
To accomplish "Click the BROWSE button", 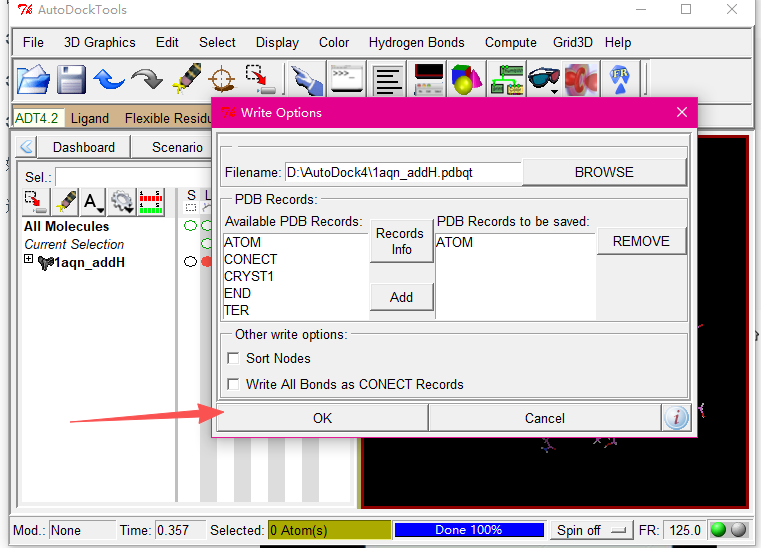I will pos(603,172).
